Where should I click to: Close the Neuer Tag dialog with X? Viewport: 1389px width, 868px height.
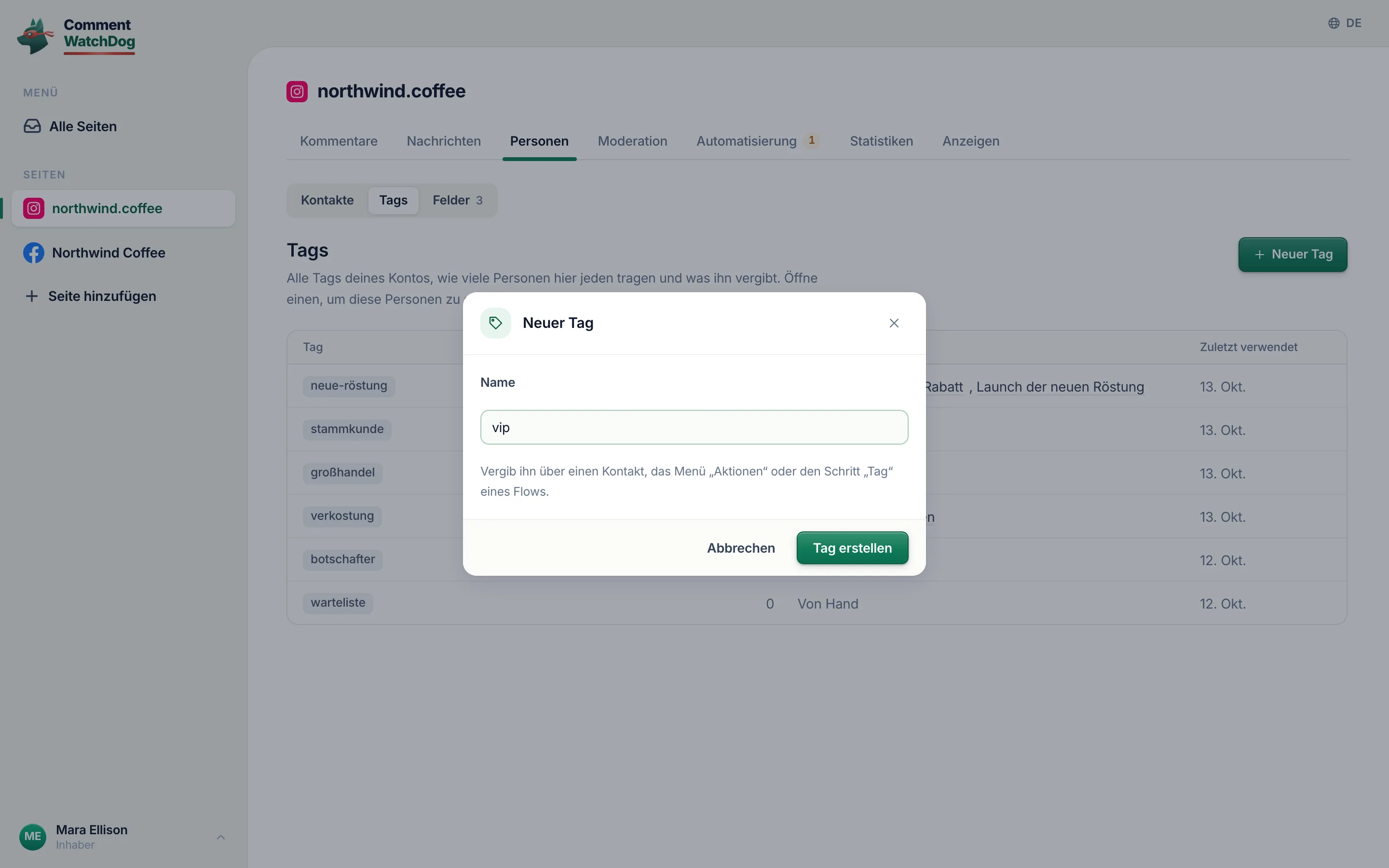[x=894, y=323]
